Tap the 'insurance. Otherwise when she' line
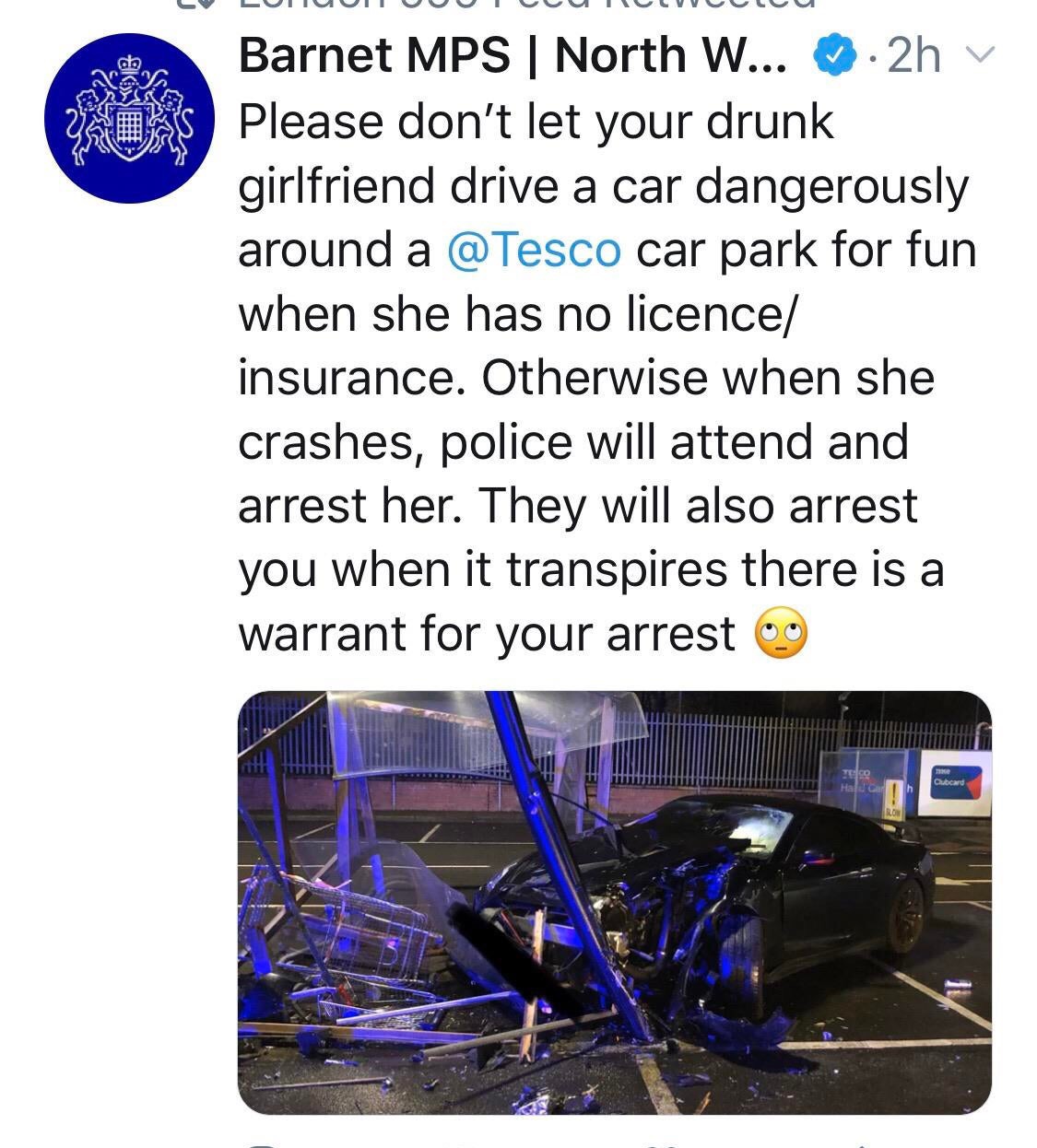This screenshot has height=1148, width=1037. 586,378
